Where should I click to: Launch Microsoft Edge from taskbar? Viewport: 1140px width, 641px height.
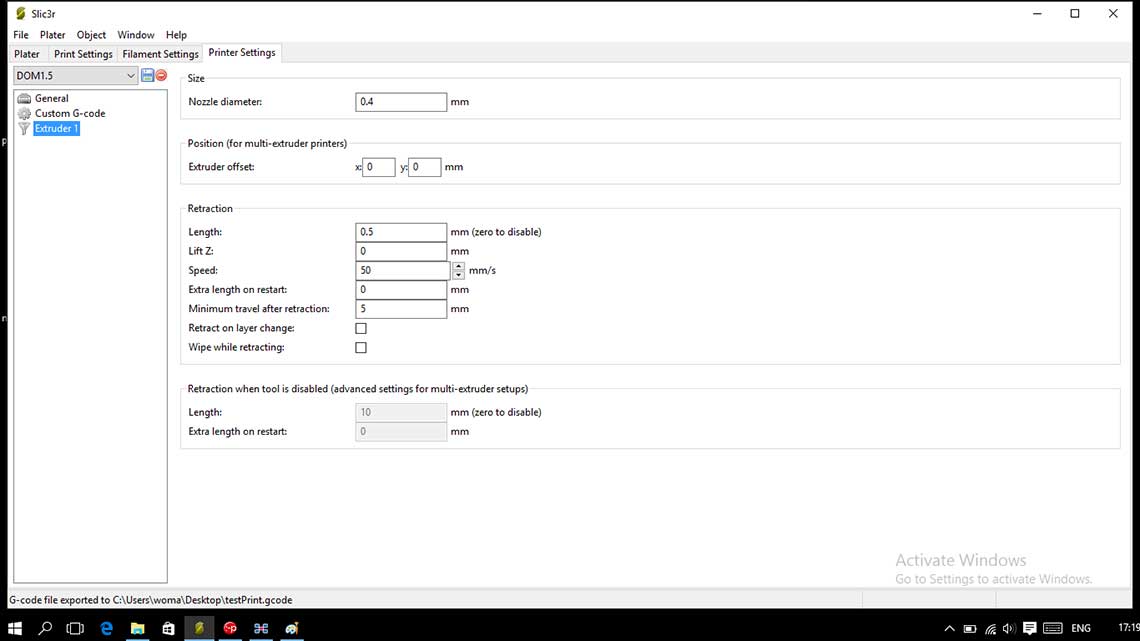[107, 629]
